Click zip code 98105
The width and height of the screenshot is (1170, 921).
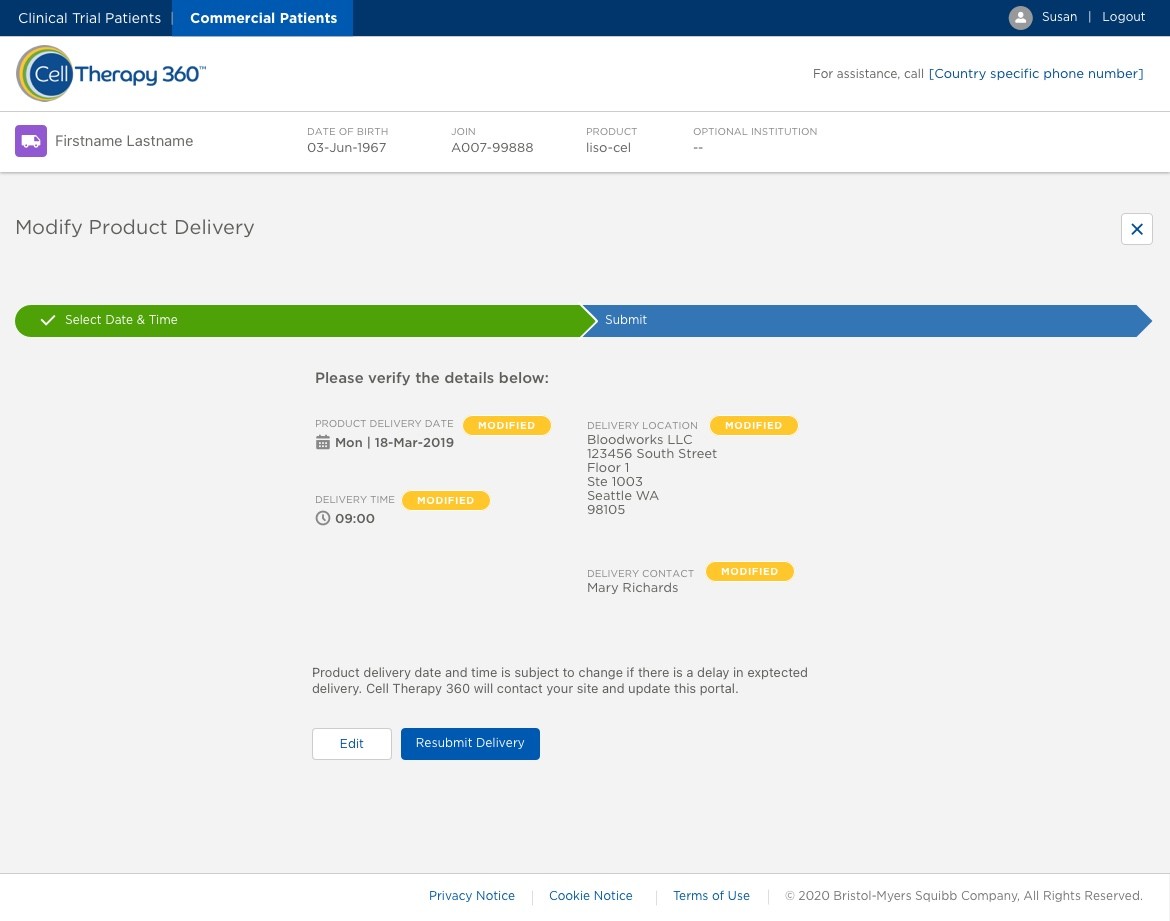point(606,510)
